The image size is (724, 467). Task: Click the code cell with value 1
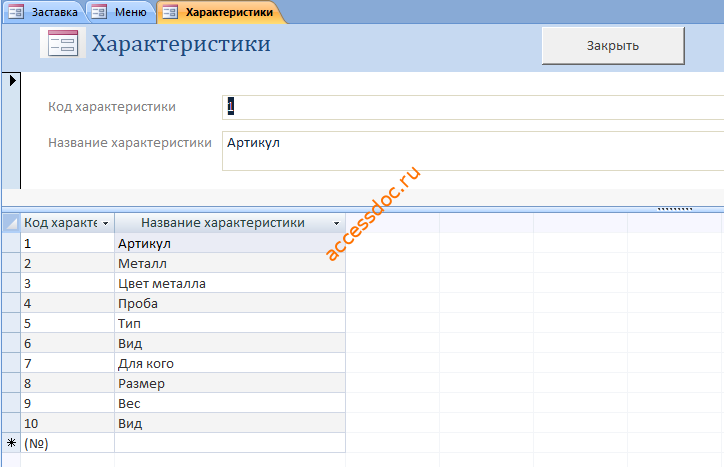67,243
